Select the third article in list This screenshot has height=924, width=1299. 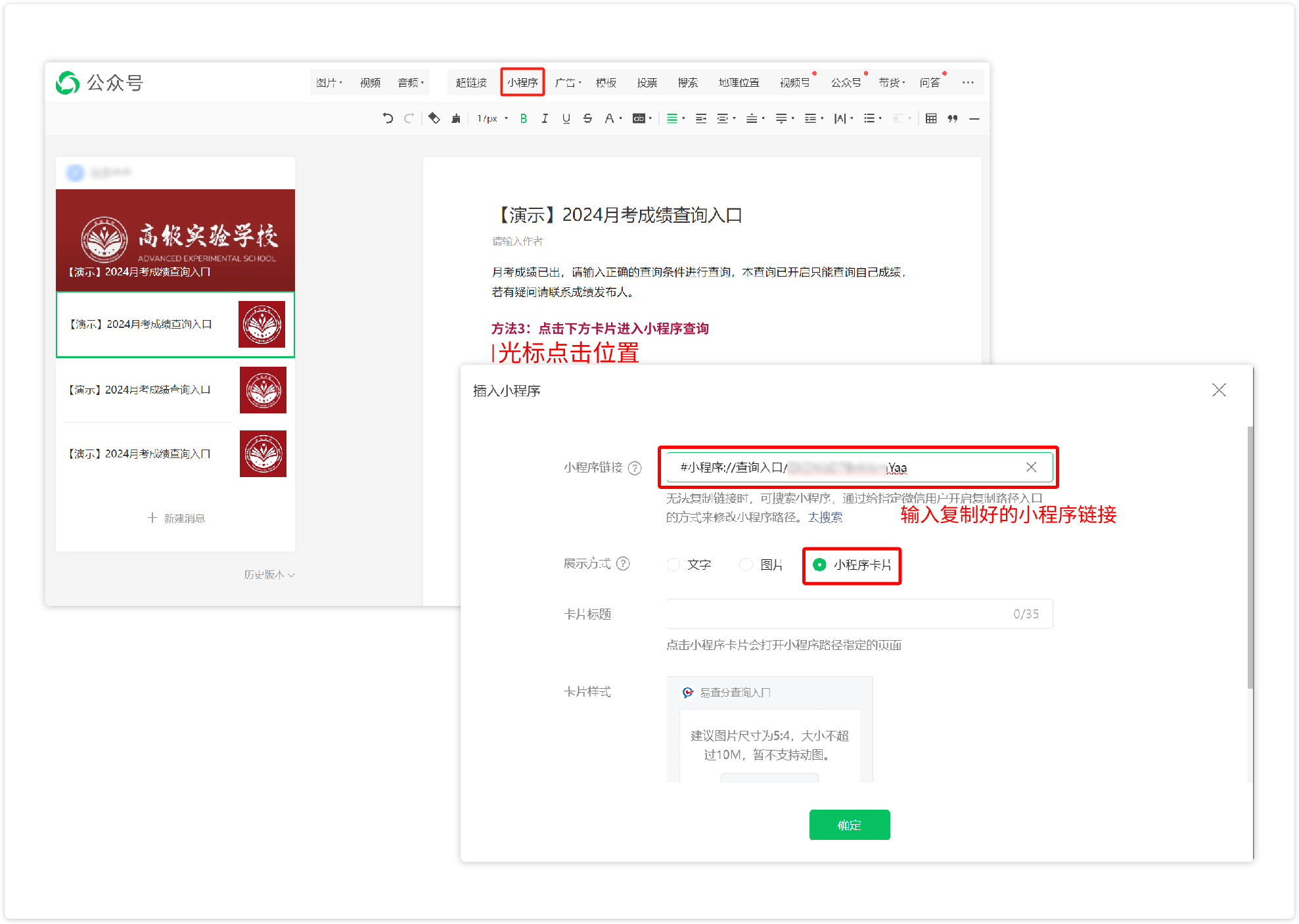[175, 390]
